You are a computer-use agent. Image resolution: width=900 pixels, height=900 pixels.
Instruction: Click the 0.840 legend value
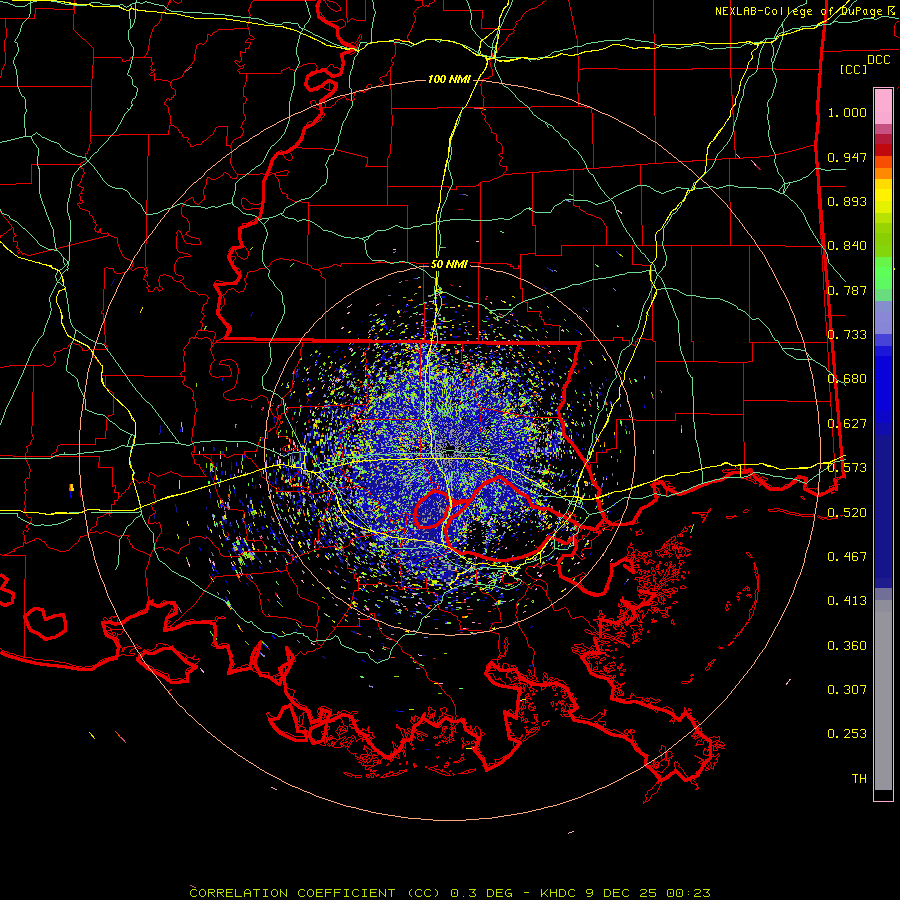coord(847,246)
